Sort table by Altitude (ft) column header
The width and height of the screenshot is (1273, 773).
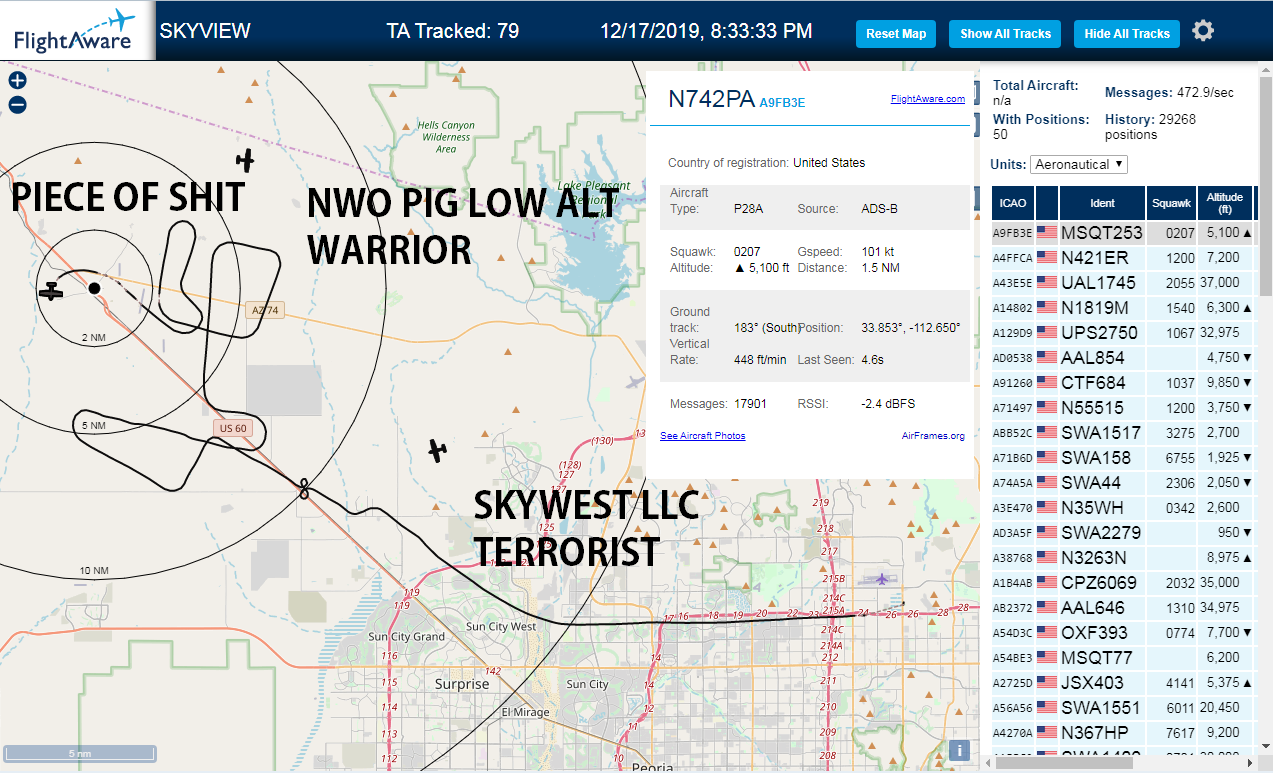click(x=1223, y=203)
